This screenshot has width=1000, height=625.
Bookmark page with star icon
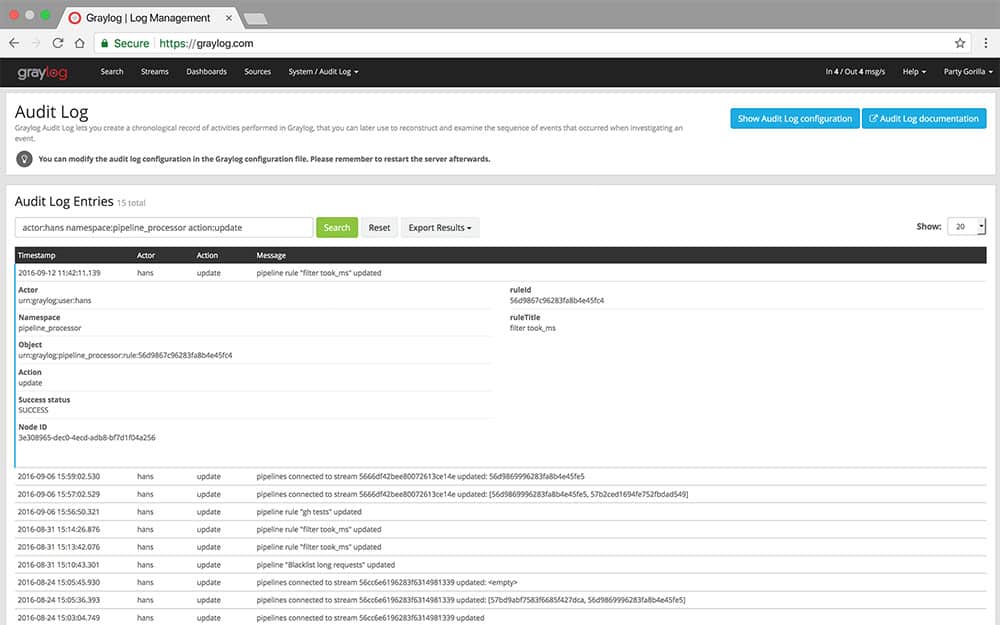960,43
